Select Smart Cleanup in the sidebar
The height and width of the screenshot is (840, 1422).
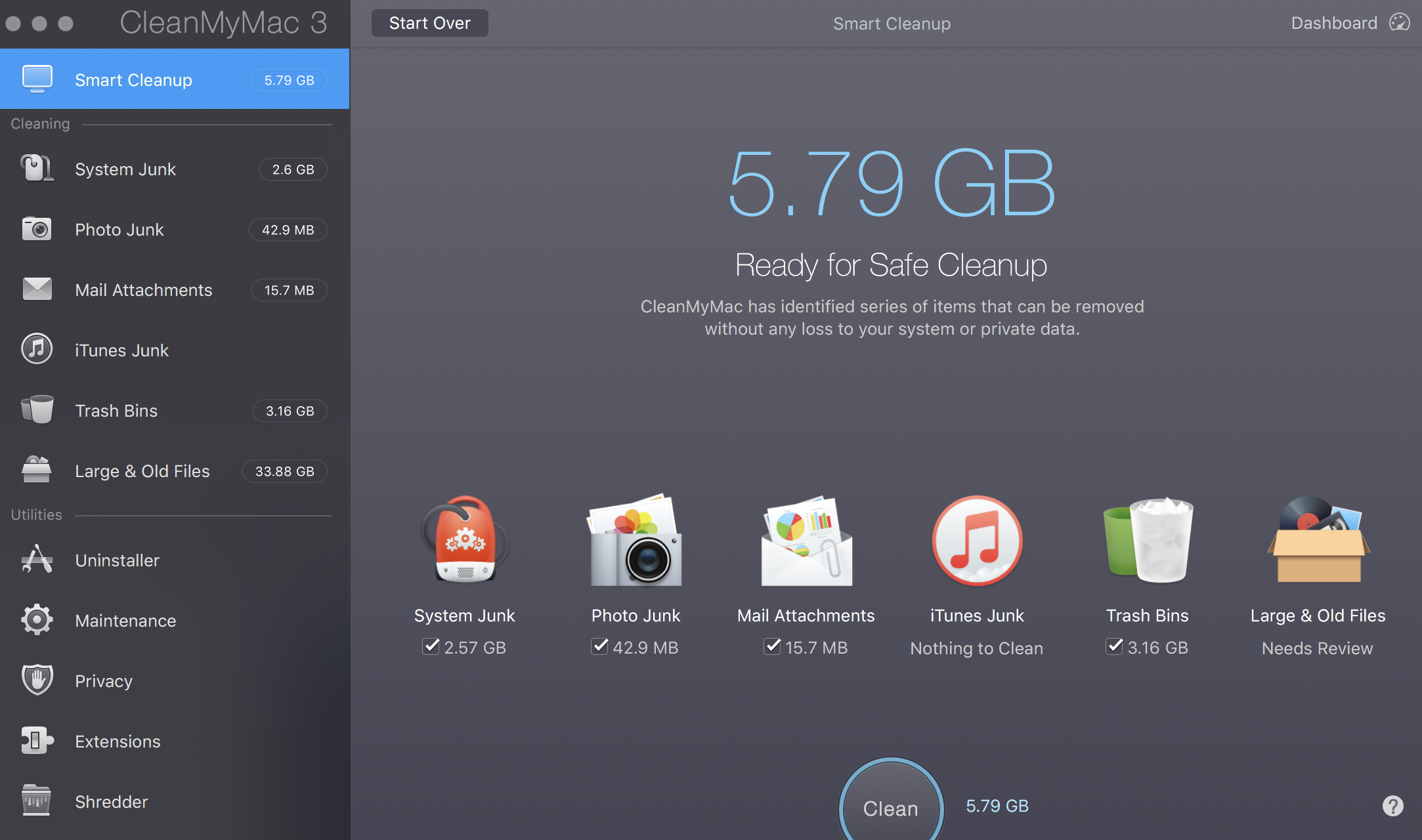(x=175, y=79)
